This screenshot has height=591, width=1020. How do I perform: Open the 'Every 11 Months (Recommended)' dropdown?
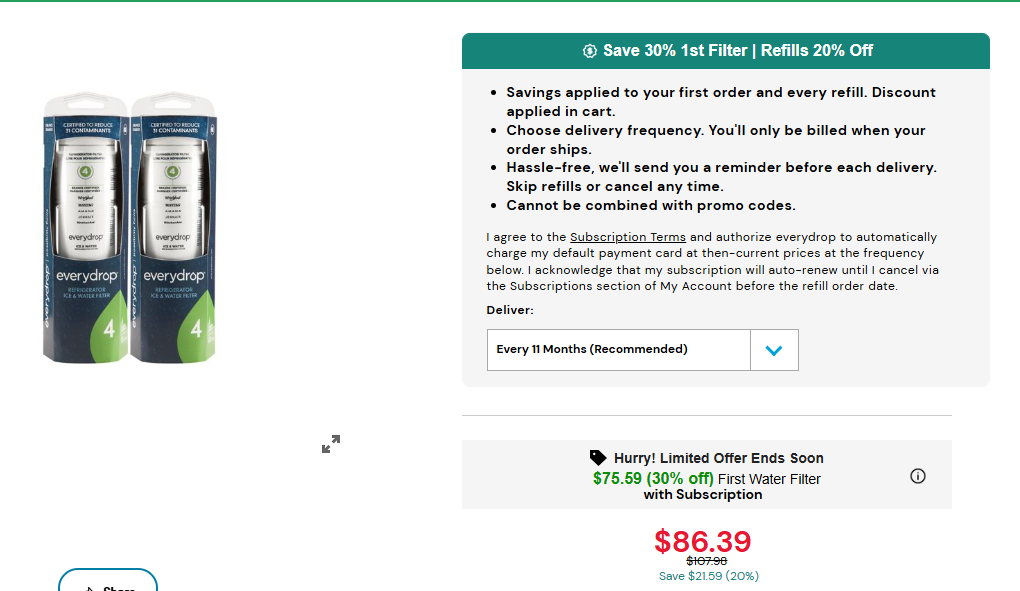tap(619, 350)
